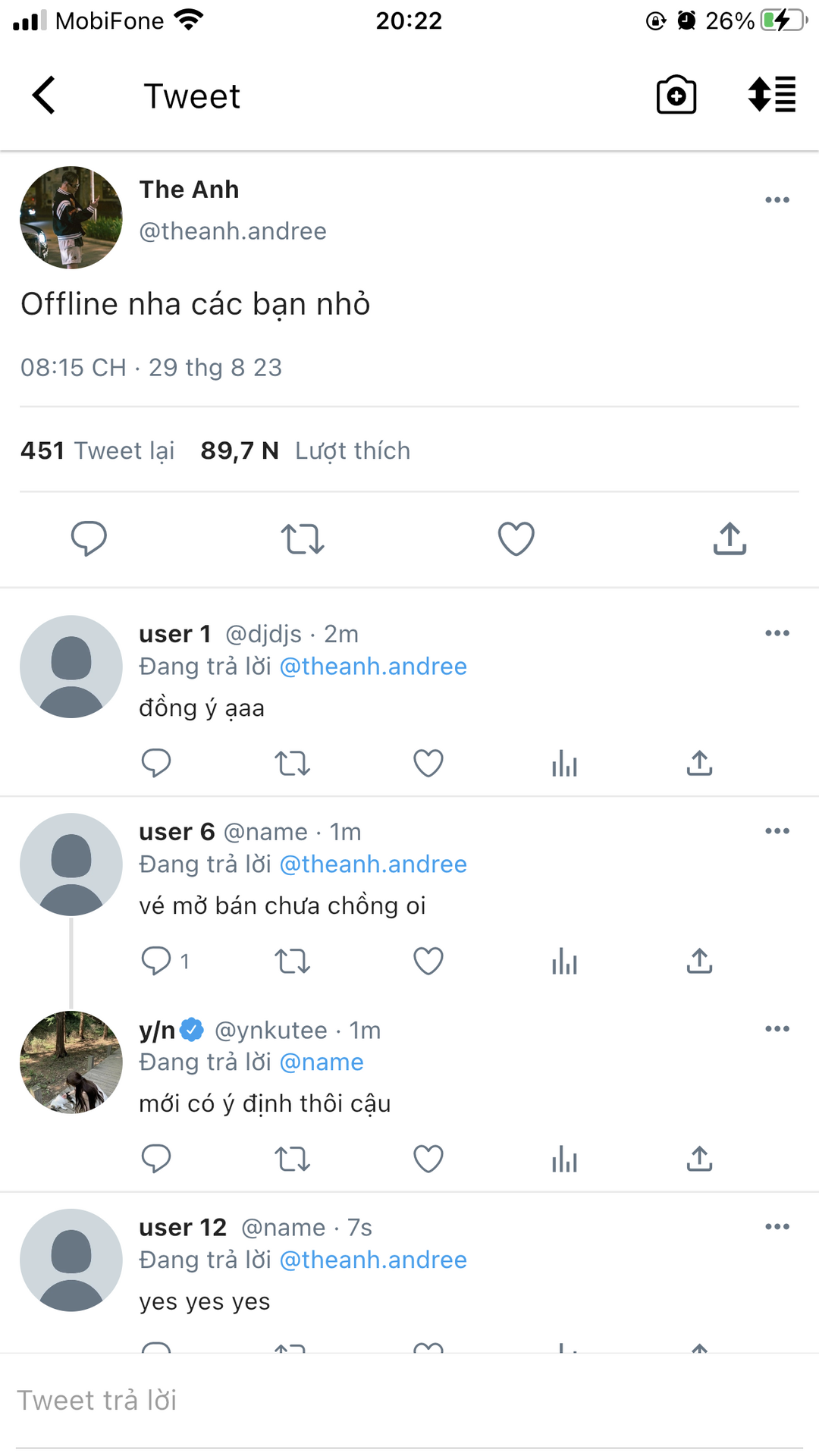Like y/n's reply tweet
The image size is (819, 1456).
(x=428, y=1159)
